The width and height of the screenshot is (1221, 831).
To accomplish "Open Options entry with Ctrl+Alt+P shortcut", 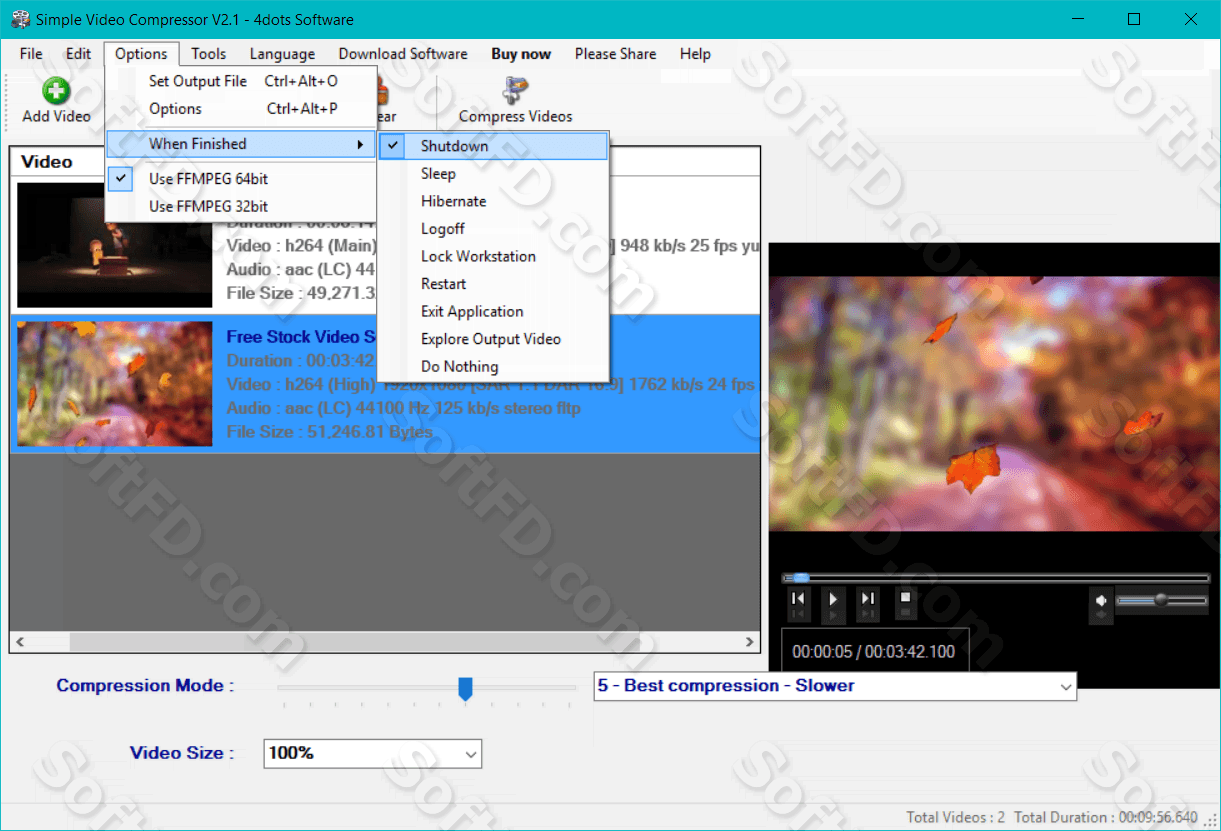I will [240, 109].
